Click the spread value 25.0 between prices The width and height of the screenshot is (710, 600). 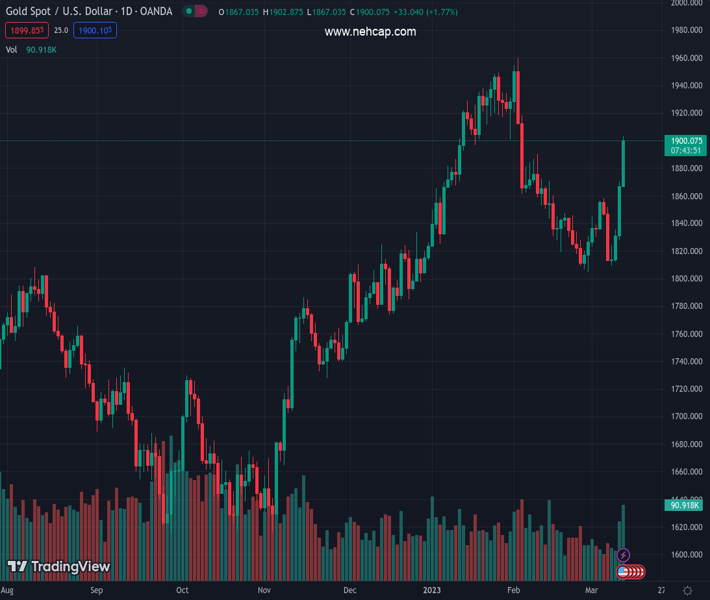[x=61, y=30]
